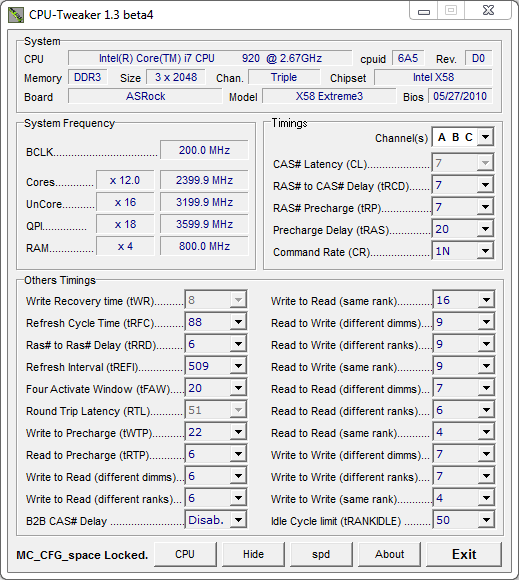The width and height of the screenshot is (519, 580).
Task: Click the Bios date 05/27/2010 value
Action: 460,96
